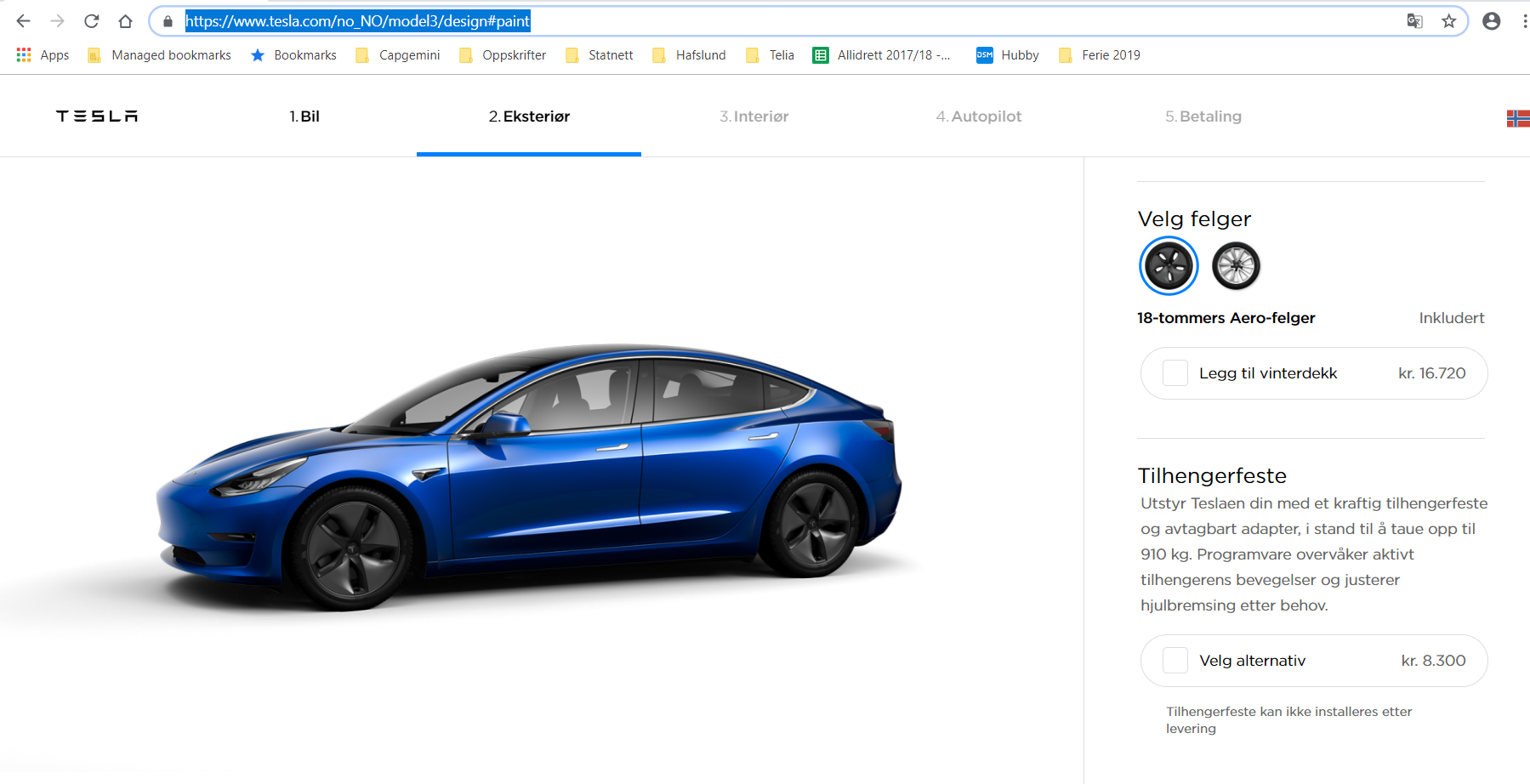
Task: Click the Tesla logo
Action: point(97,116)
